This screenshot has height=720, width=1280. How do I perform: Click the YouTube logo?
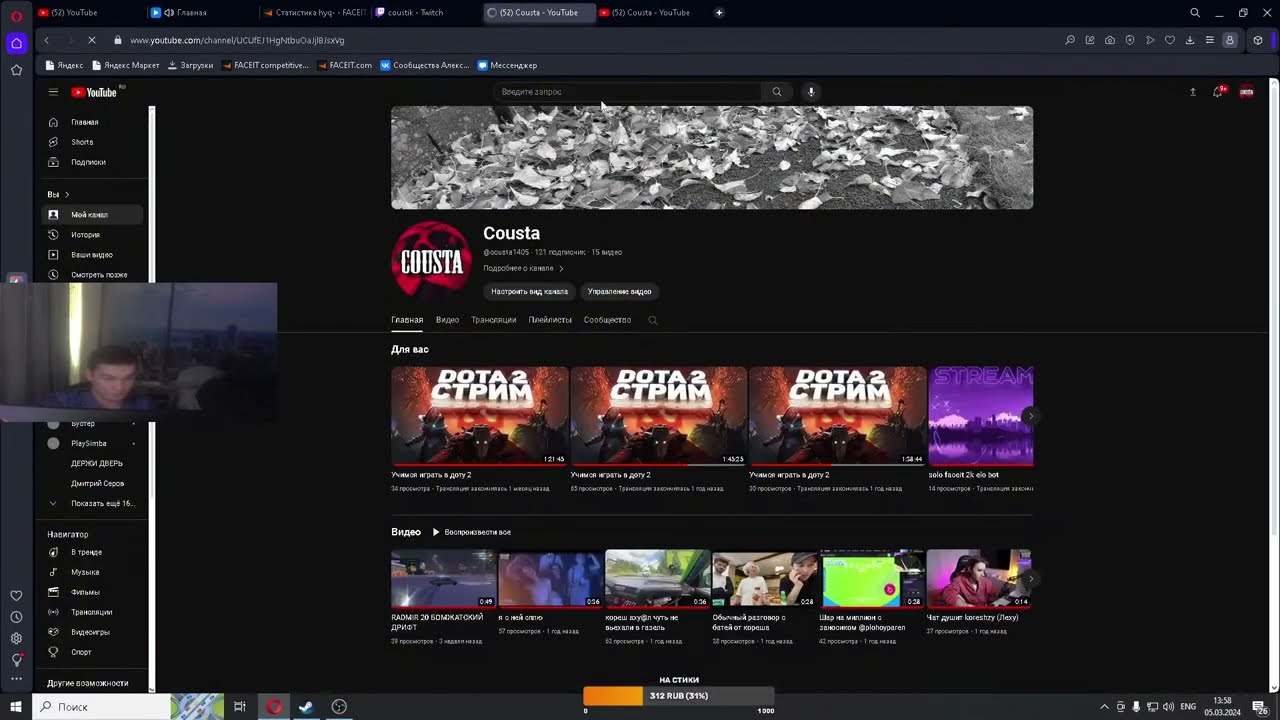(x=95, y=92)
